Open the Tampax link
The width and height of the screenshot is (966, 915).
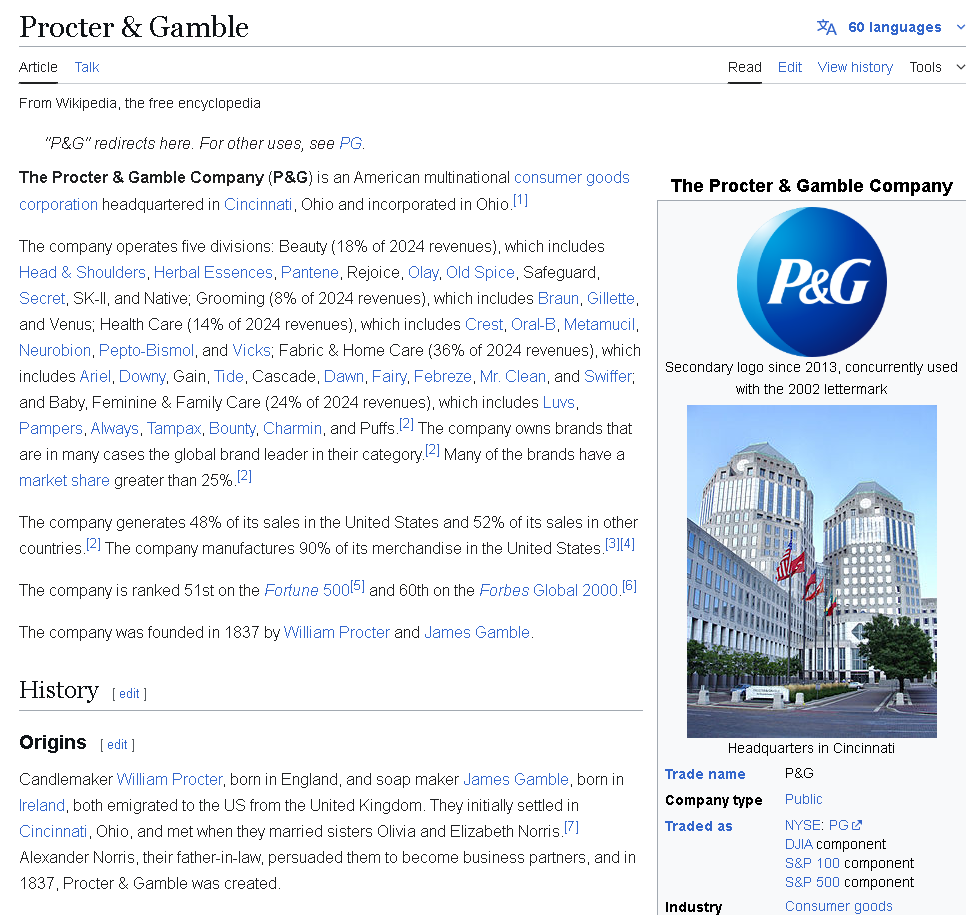pyautogui.click(x=174, y=428)
